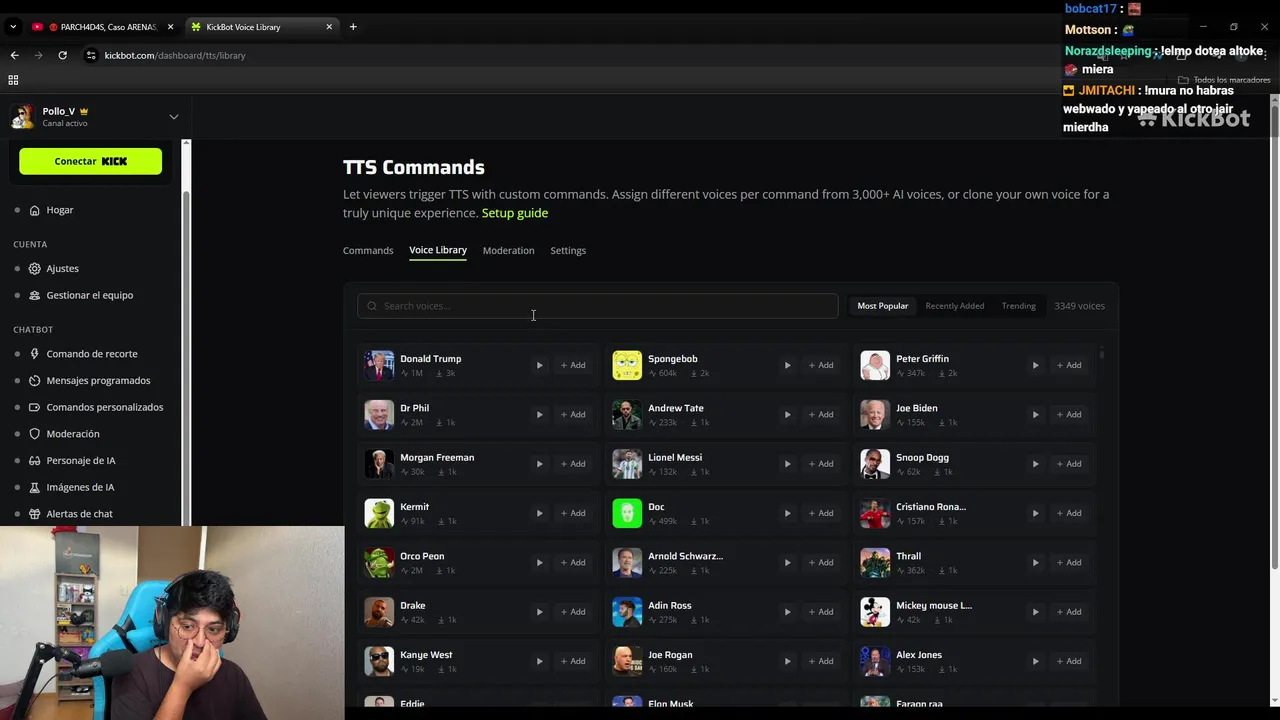Click the Pollo_V profile avatar
The width and height of the screenshot is (1280, 720).
[22, 117]
